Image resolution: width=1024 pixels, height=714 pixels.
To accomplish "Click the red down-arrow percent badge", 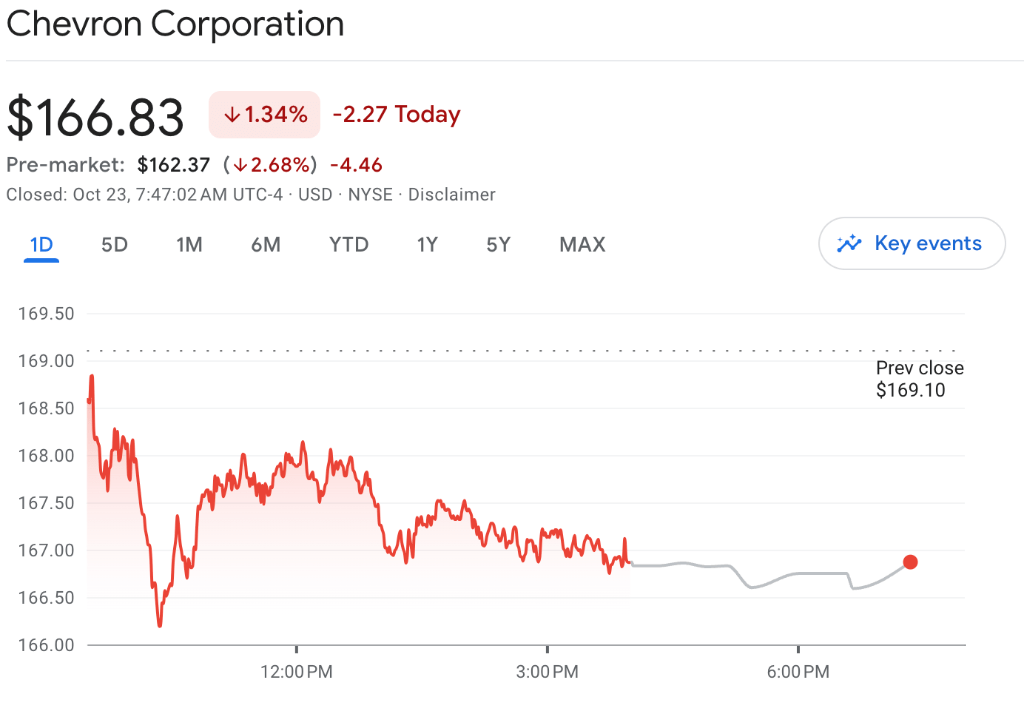I will coord(264,114).
